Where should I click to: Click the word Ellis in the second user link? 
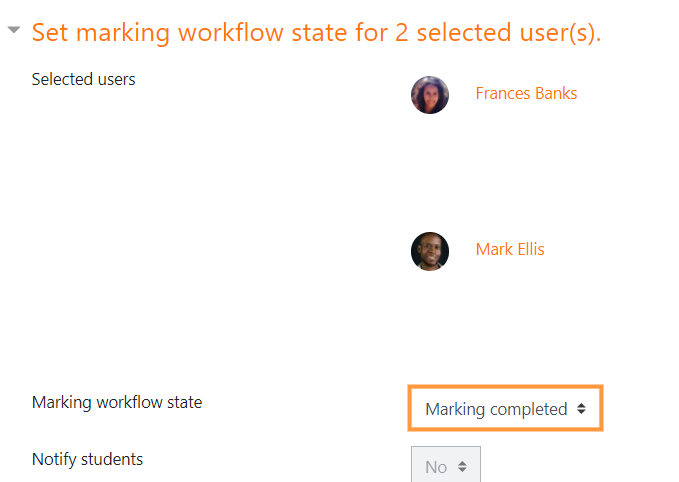click(531, 249)
